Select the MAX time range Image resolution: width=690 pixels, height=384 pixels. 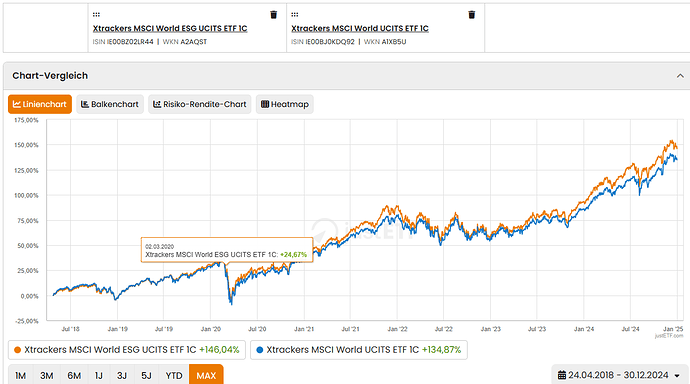pos(206,376)
